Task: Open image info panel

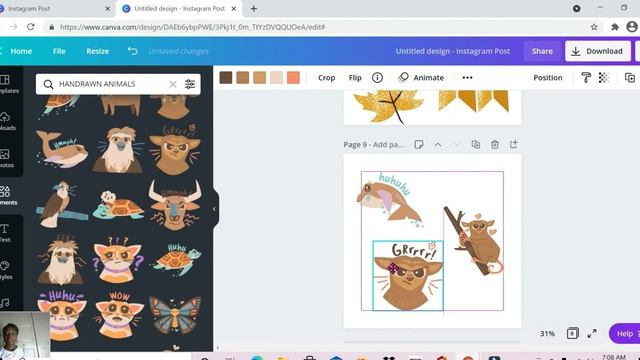Action: click(377, 78)
